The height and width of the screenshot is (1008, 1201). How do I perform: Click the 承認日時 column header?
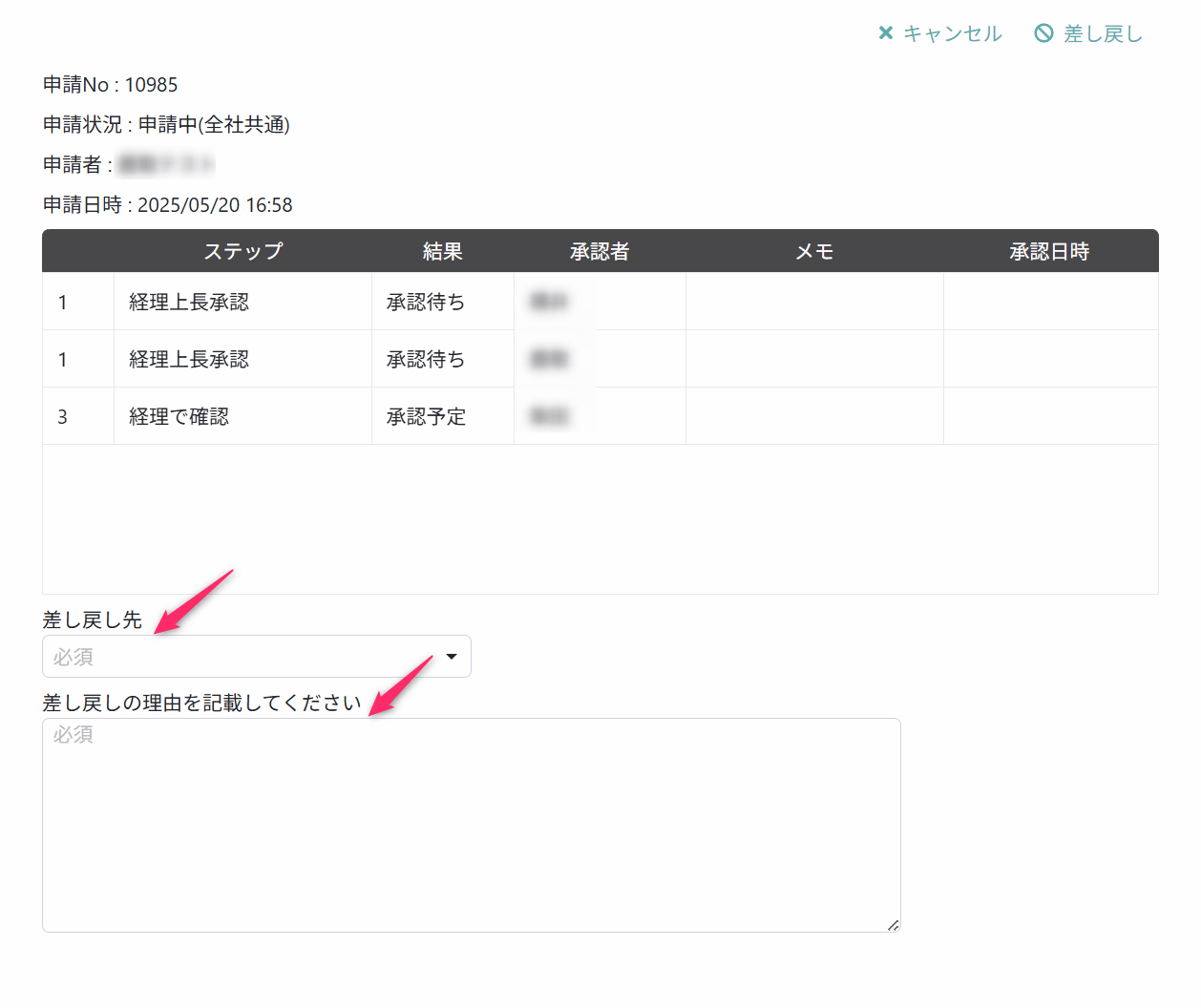(1050, 251)
